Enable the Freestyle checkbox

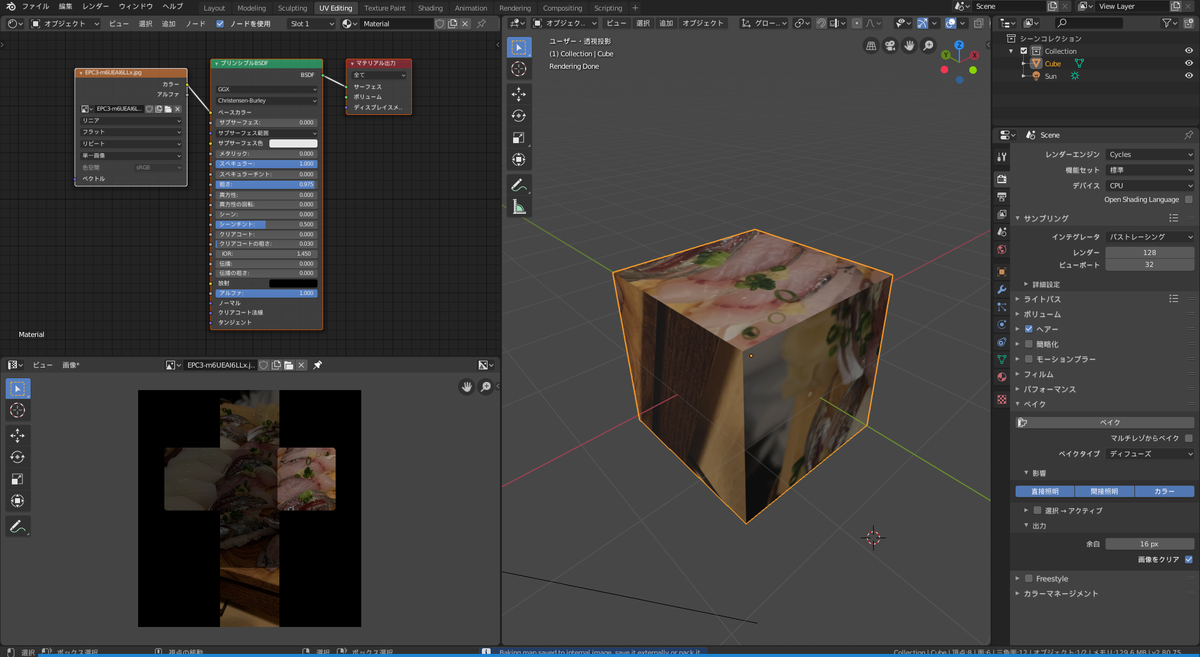click(1028, 579)
